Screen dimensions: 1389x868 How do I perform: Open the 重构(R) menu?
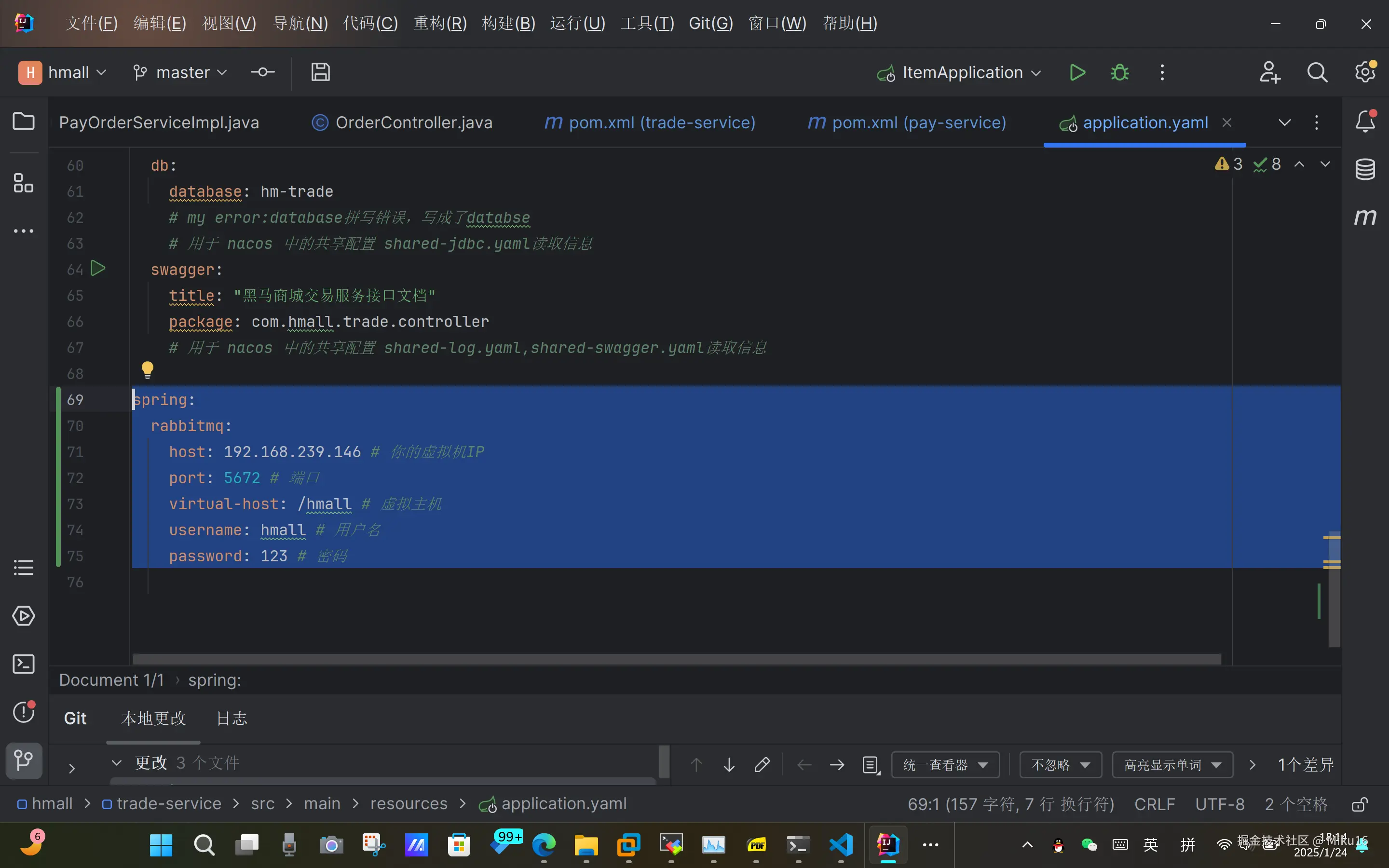tap(440, 23)
